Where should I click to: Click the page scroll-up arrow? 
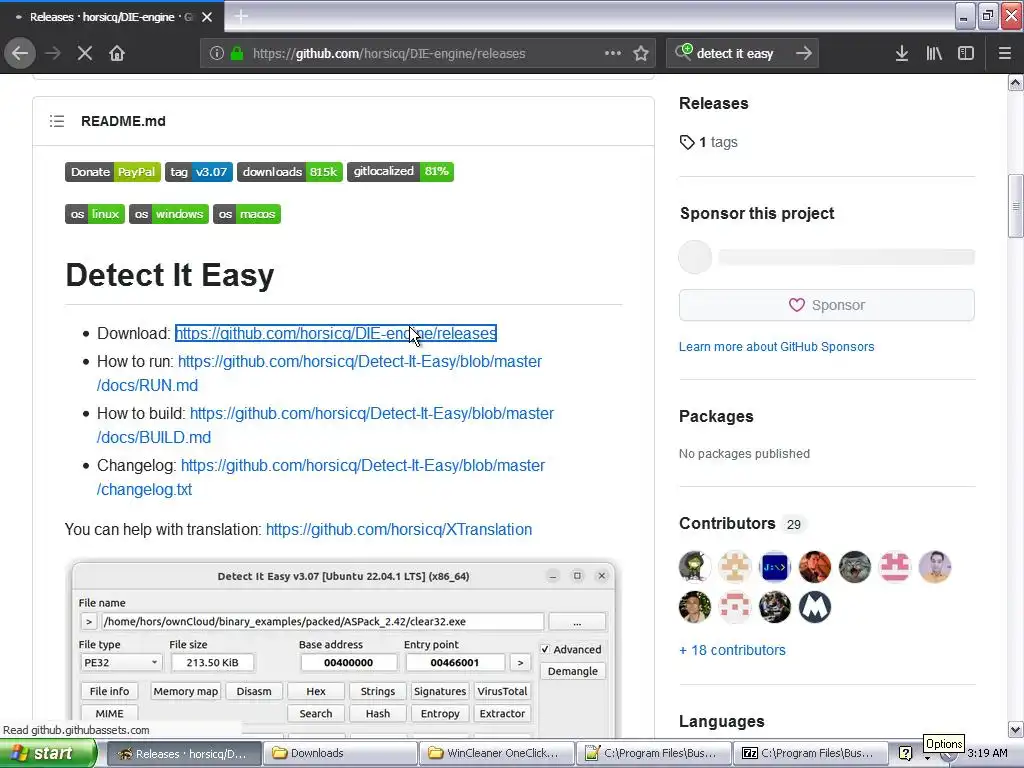pyautogui.click(x=1015, y=83)
